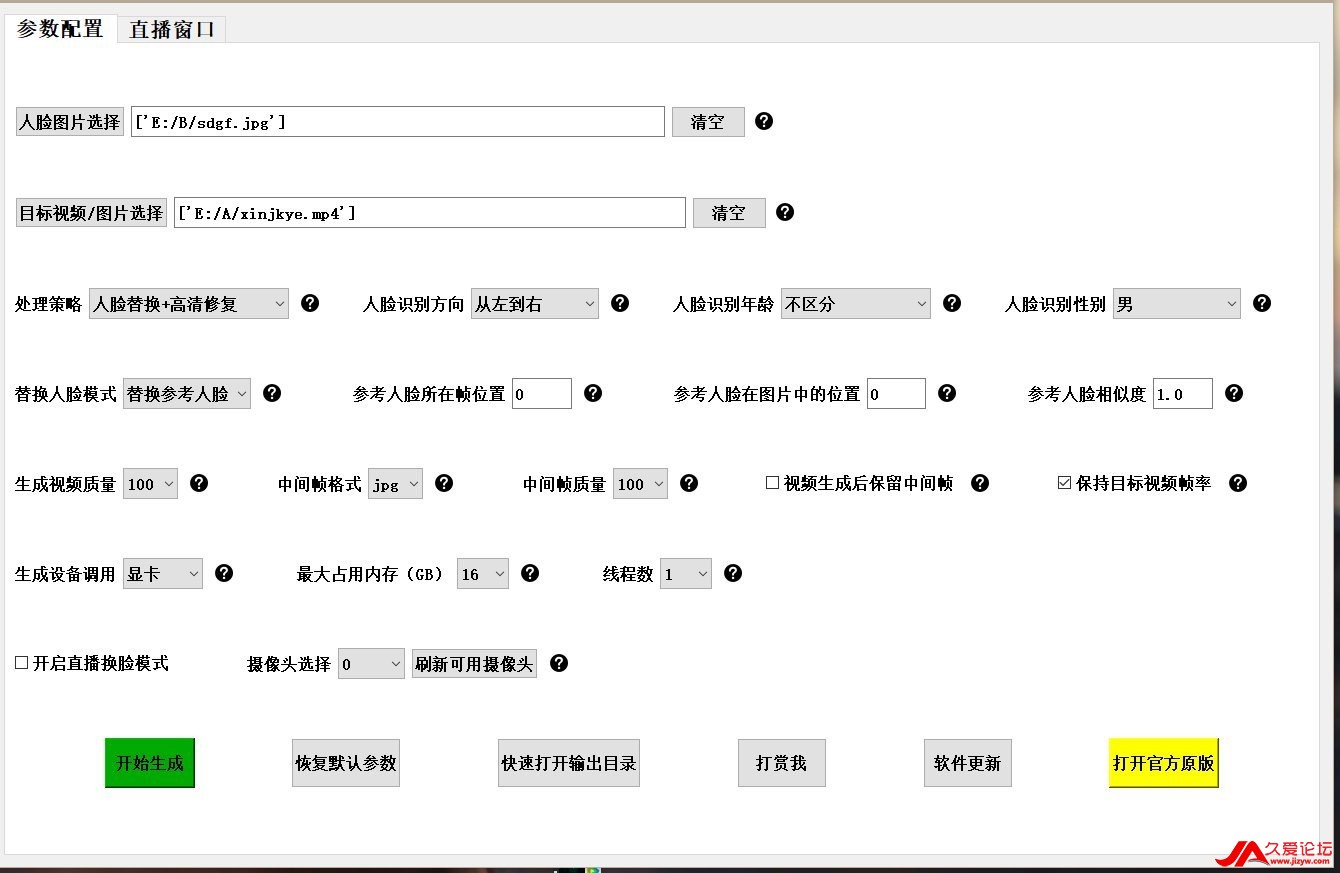The height and width of the screenshot is (873, 1340).
Task: Switch to 参数配置 tab
Action: 60,29
